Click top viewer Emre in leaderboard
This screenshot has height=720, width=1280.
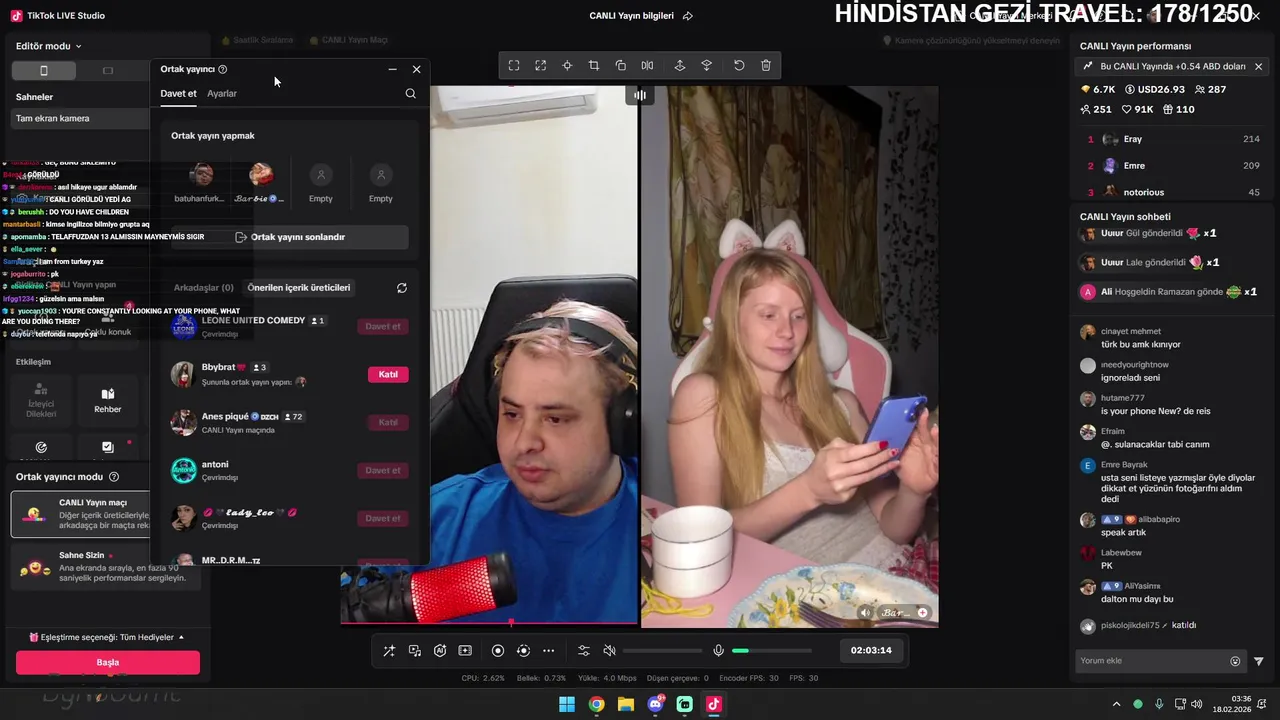point(1173,166)
